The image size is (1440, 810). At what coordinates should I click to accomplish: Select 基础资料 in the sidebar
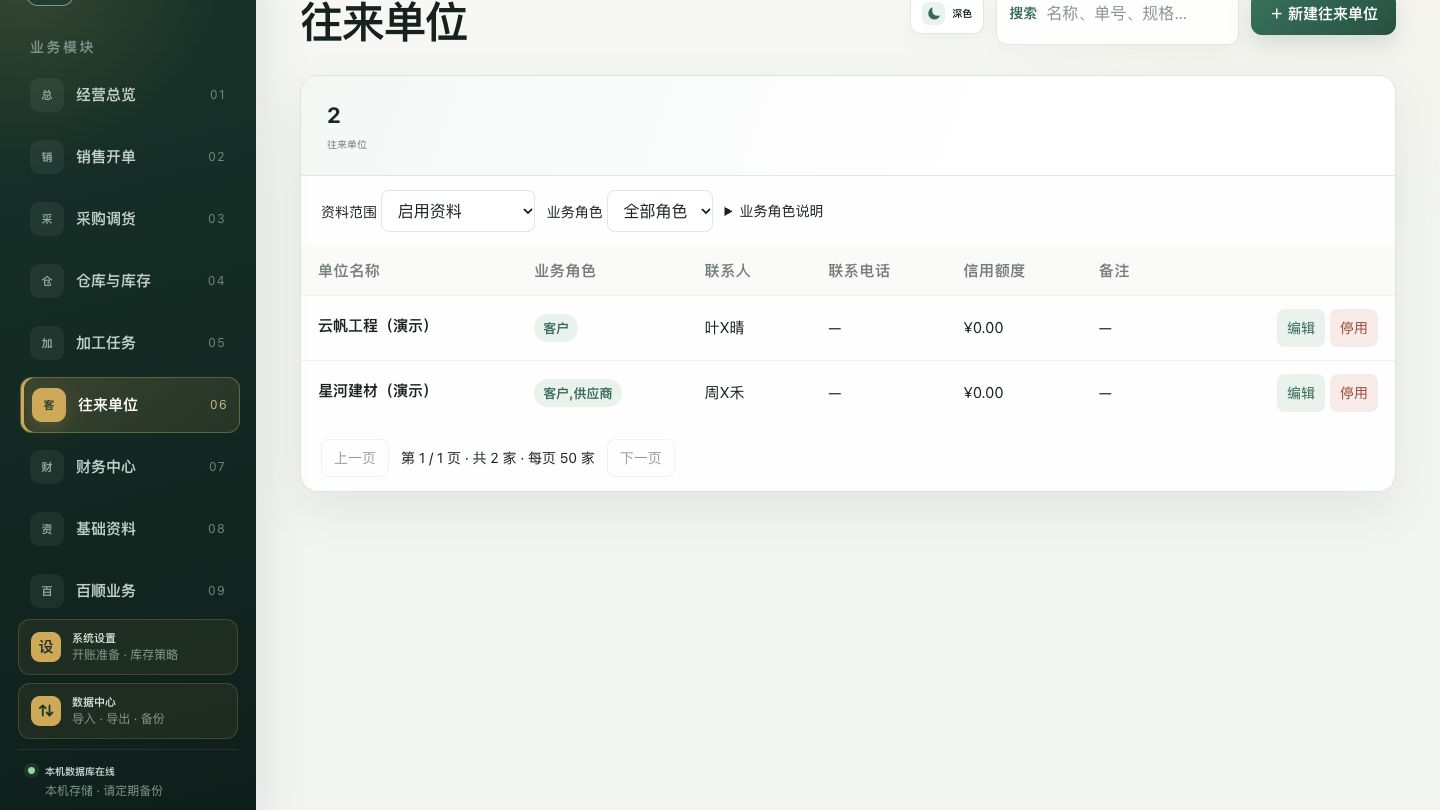130,529
